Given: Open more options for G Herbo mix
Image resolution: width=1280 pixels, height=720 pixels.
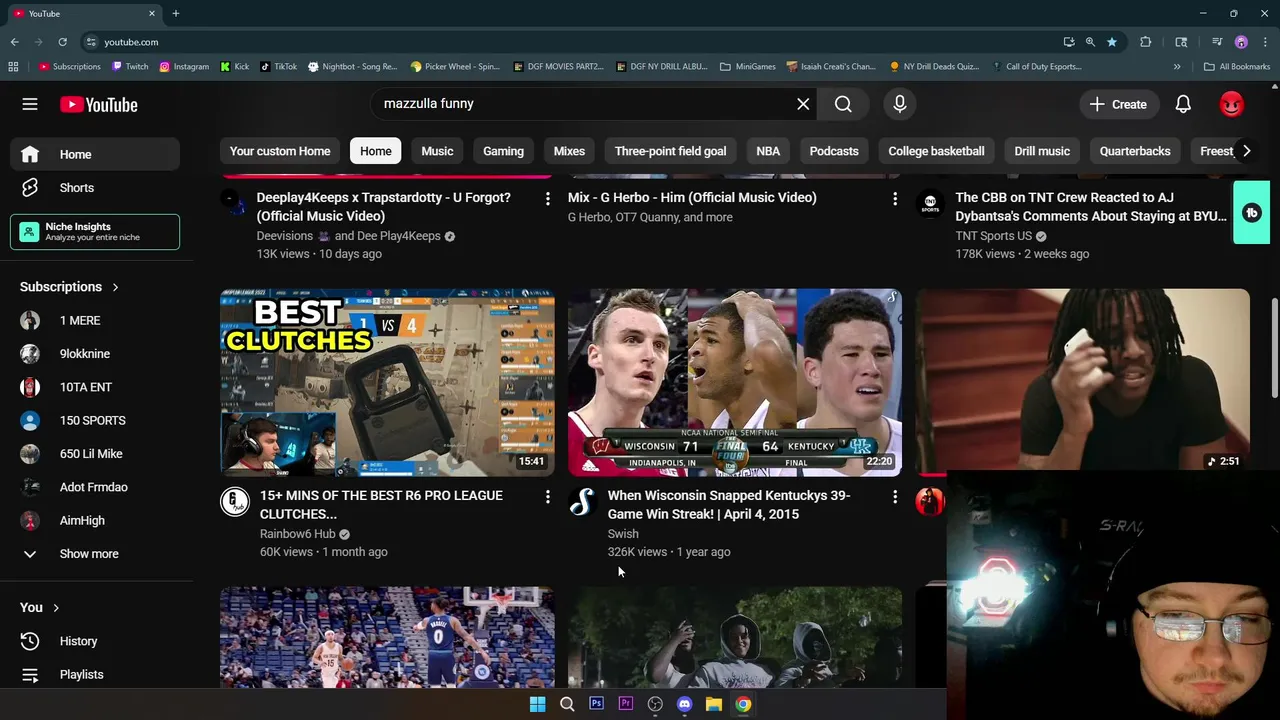Looking at the screenshot, I should point(895,199).
